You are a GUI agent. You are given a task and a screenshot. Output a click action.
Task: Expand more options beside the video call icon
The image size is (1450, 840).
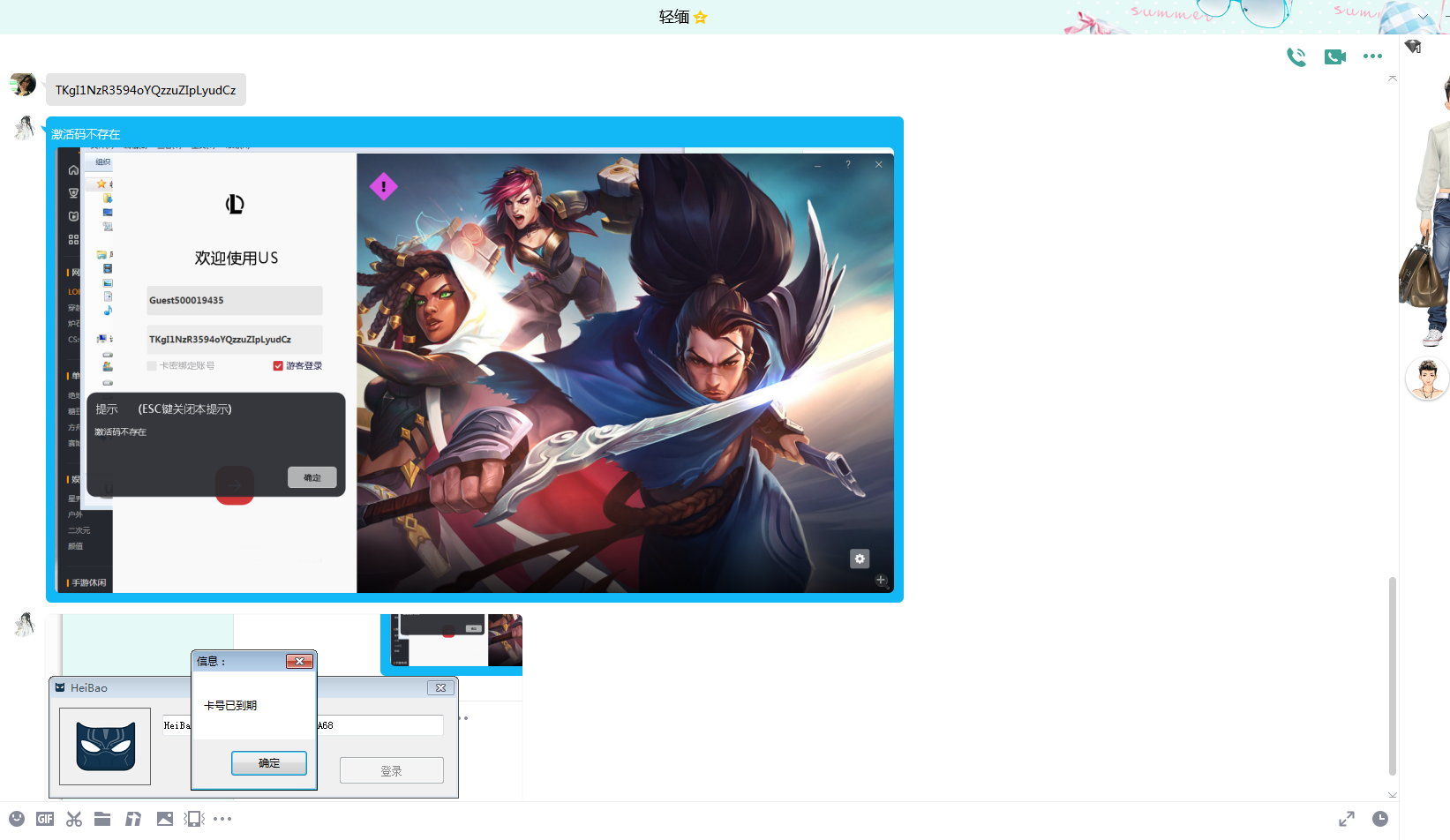click(x=1372, y=56)
